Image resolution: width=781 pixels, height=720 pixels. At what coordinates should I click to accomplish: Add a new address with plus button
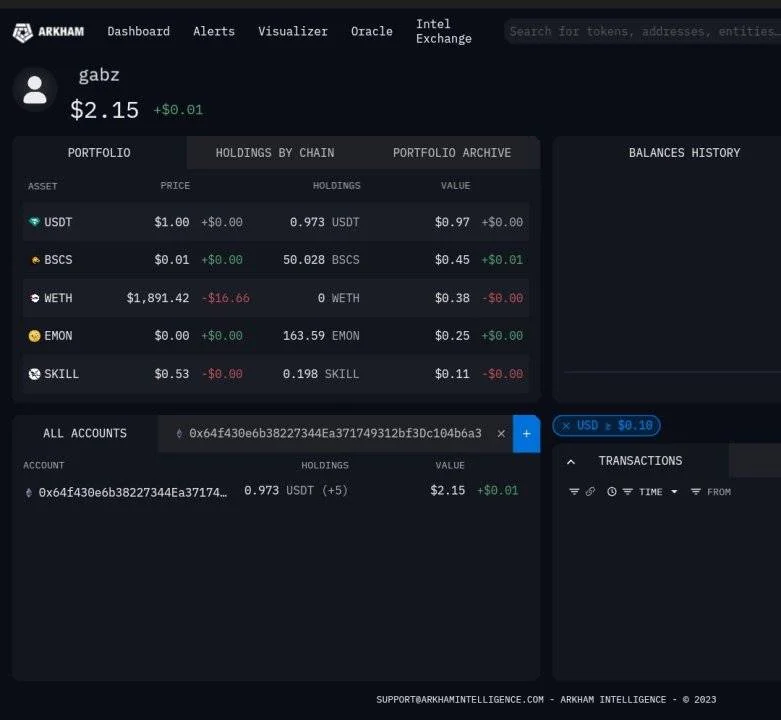point(526,434)
